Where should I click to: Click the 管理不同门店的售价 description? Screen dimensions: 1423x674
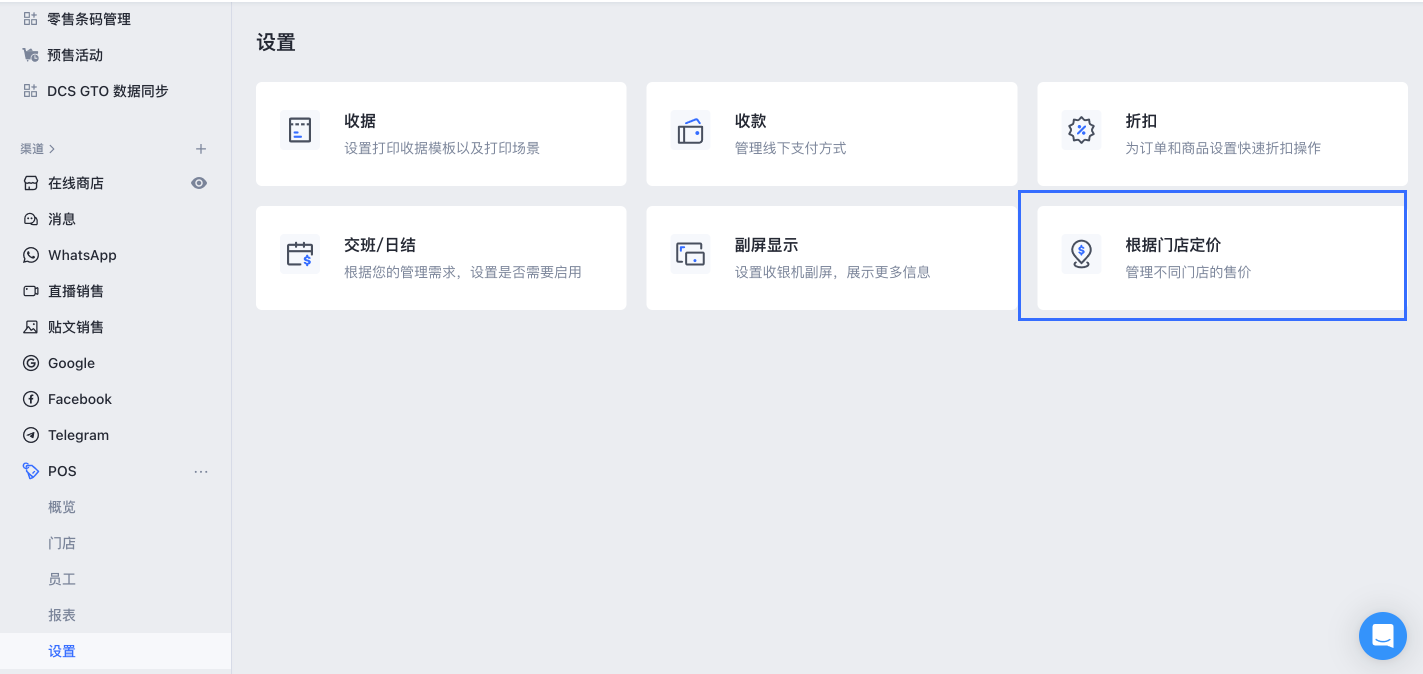(x=1188, y=272)
